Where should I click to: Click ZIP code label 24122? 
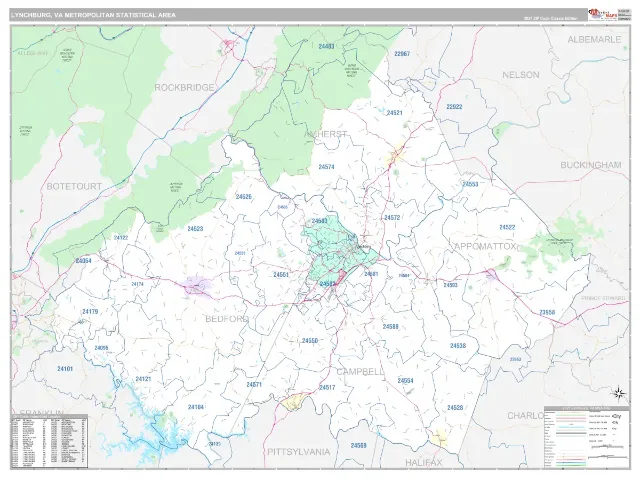[121, 238]
